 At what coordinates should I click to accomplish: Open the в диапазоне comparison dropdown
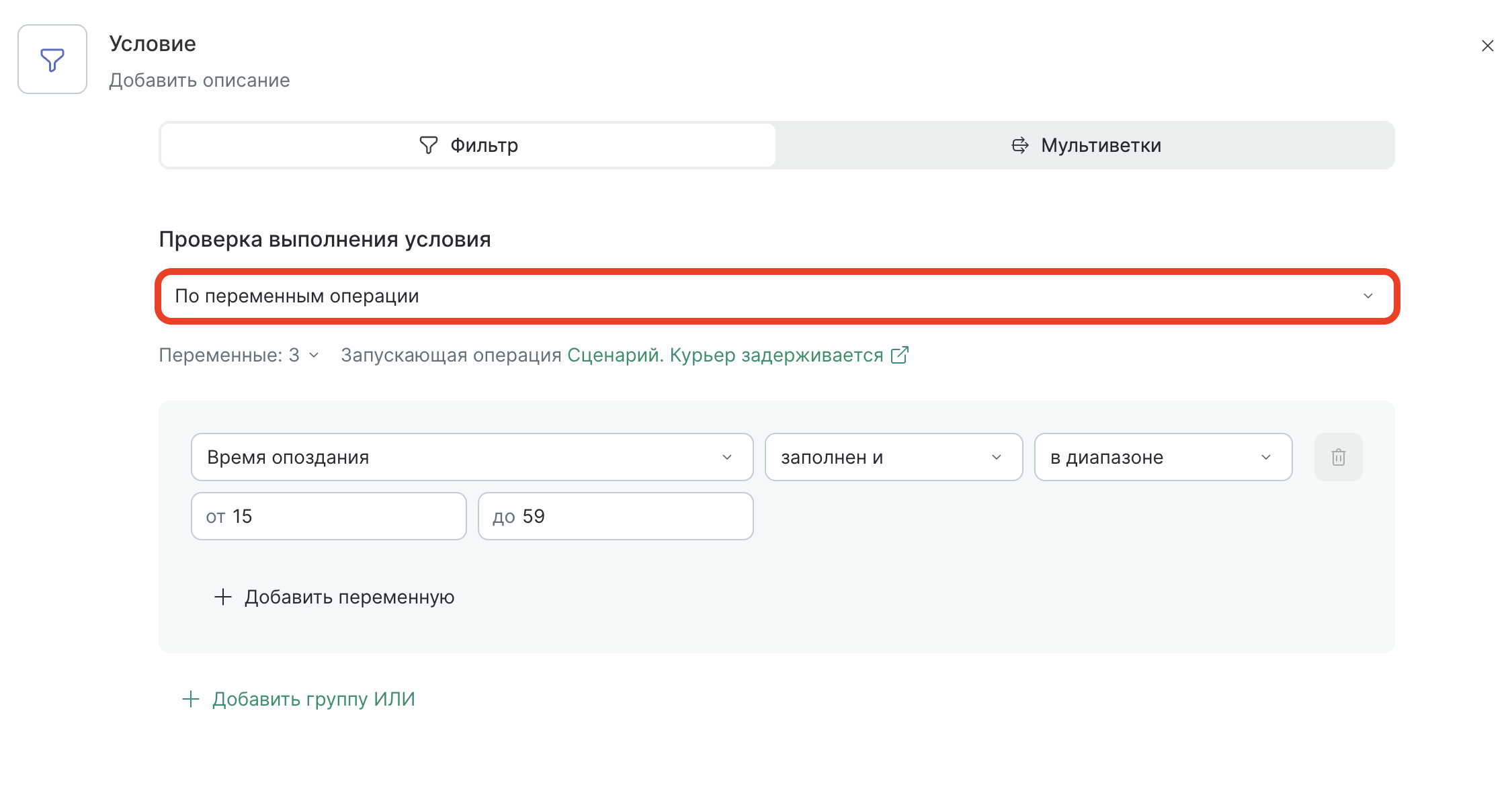pos(1163,457)
